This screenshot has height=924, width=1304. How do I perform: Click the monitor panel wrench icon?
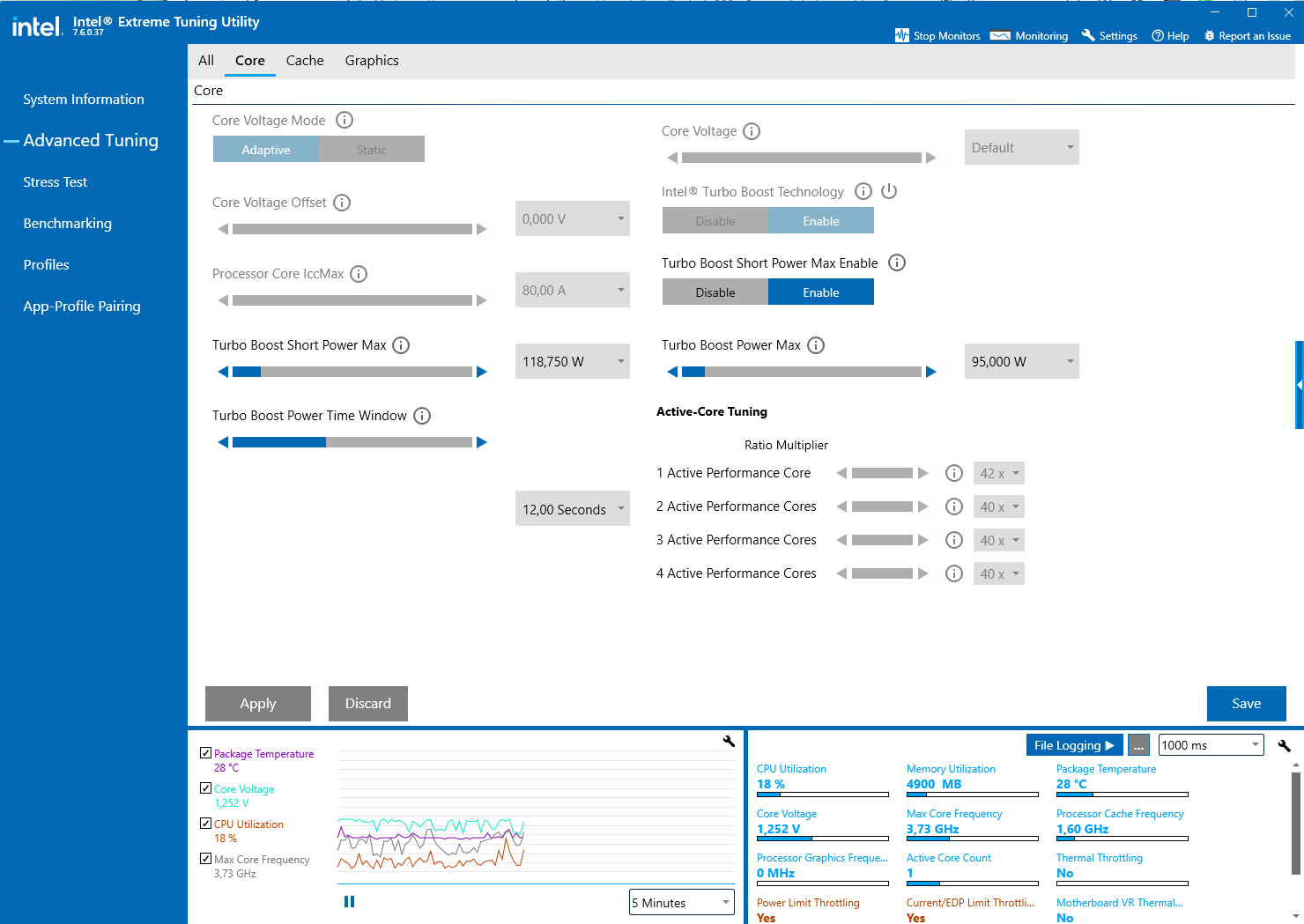(1284, 745)
